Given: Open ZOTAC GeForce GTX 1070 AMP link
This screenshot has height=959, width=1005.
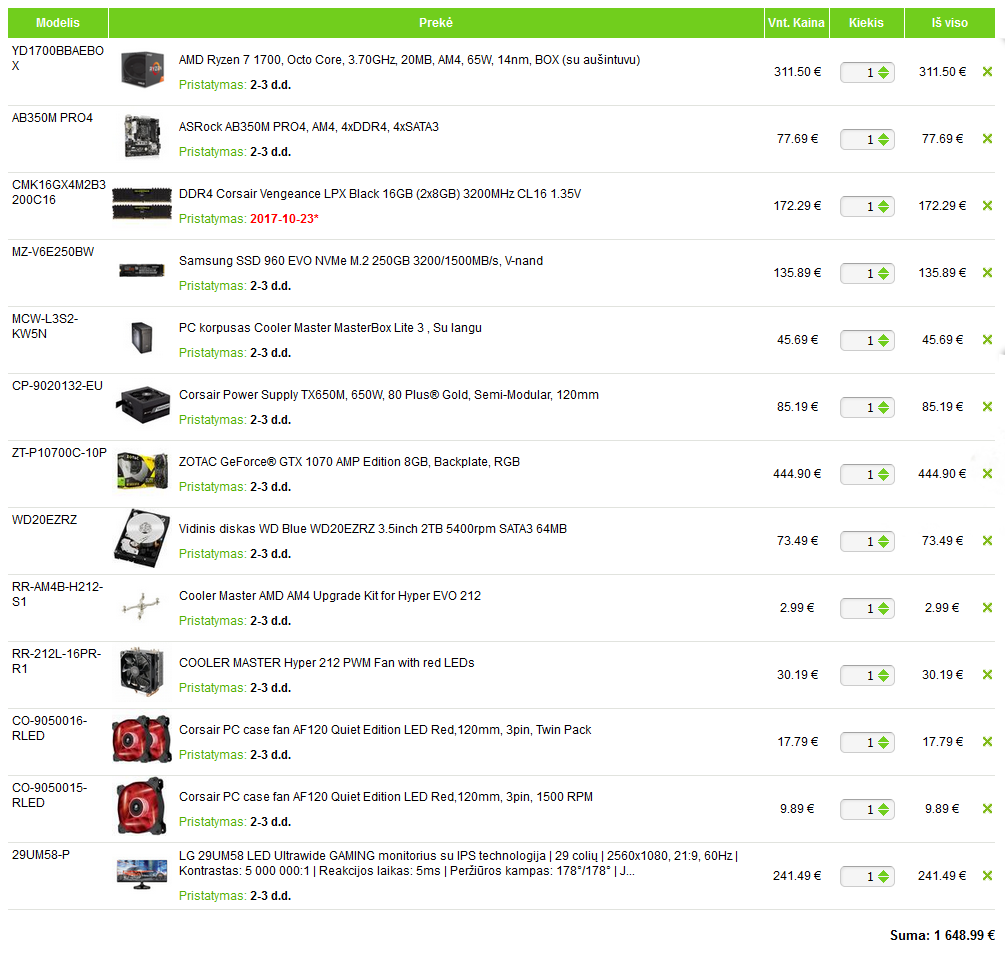Looking at the screenshot, I should pos(349,462).
